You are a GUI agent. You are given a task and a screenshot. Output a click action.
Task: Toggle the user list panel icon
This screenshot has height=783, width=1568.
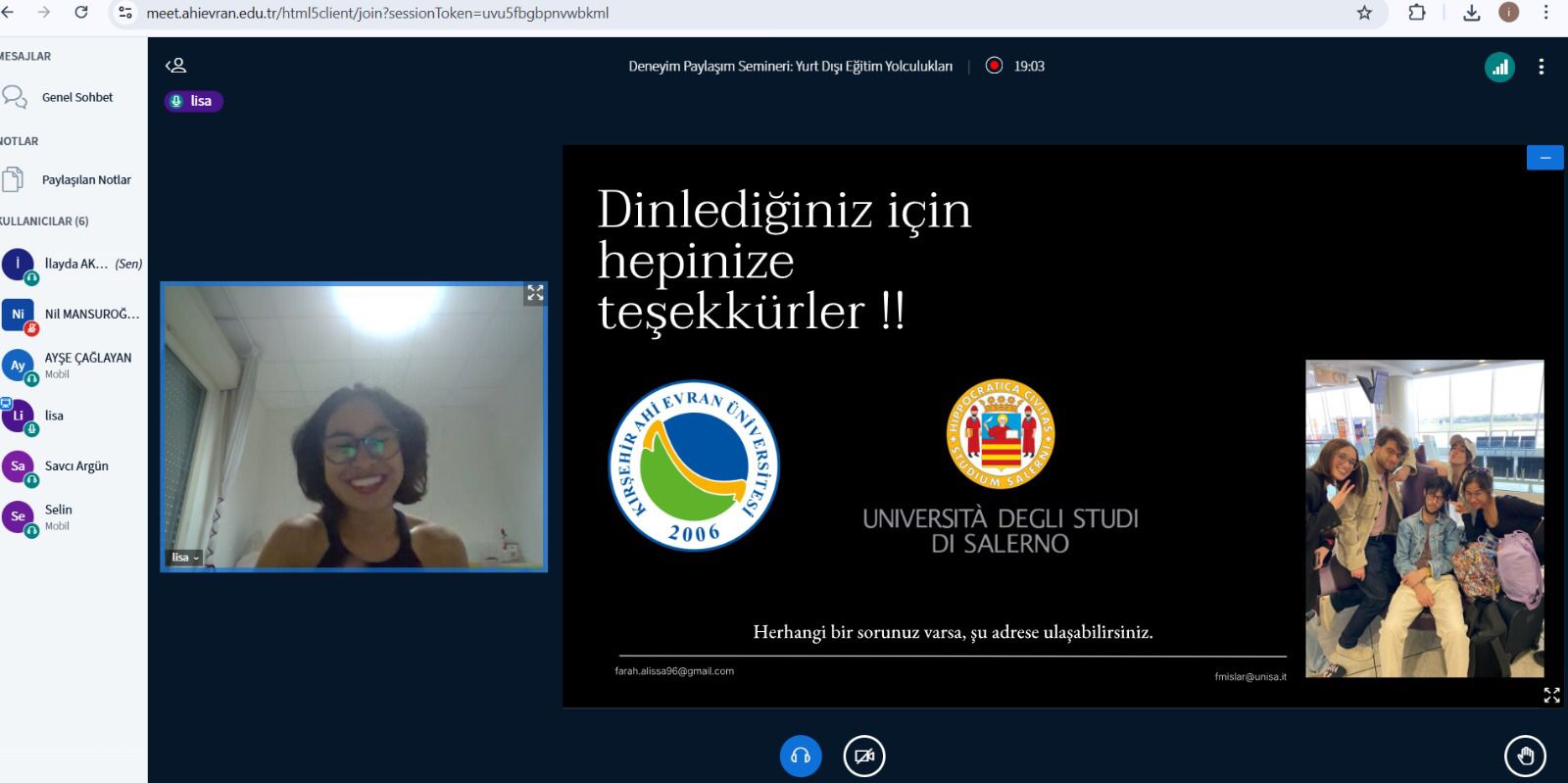(176, 66)
